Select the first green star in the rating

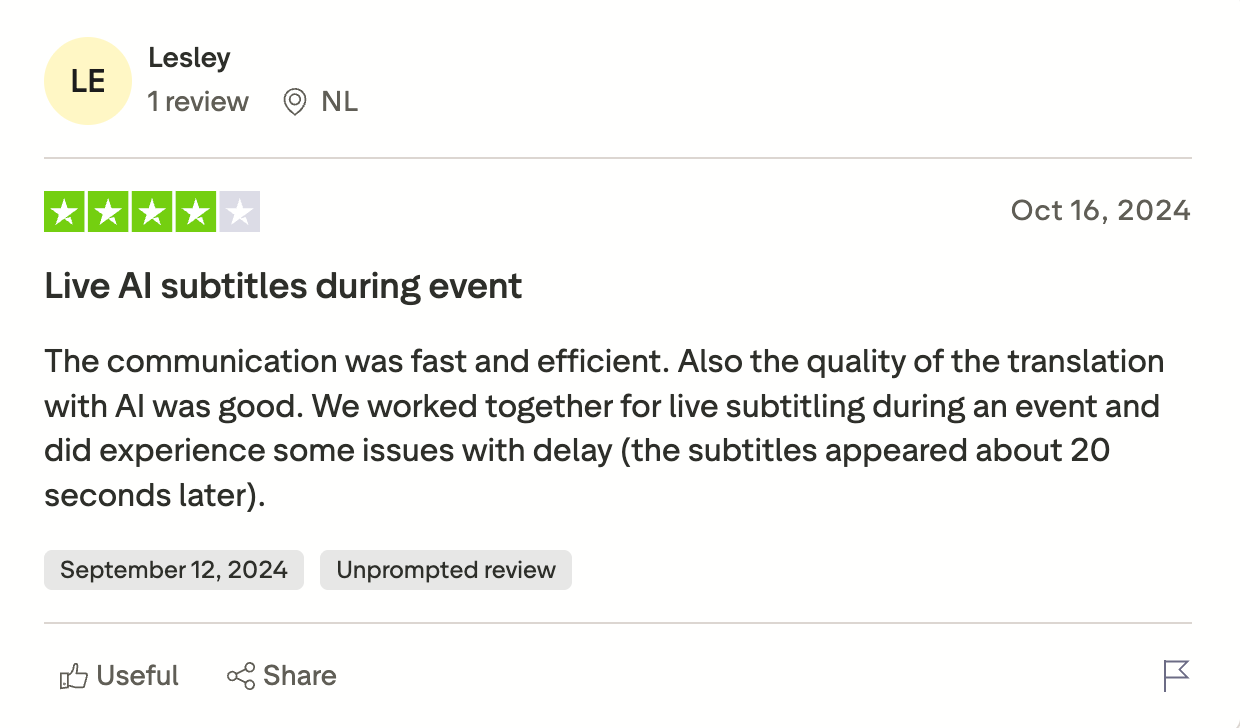65,211
